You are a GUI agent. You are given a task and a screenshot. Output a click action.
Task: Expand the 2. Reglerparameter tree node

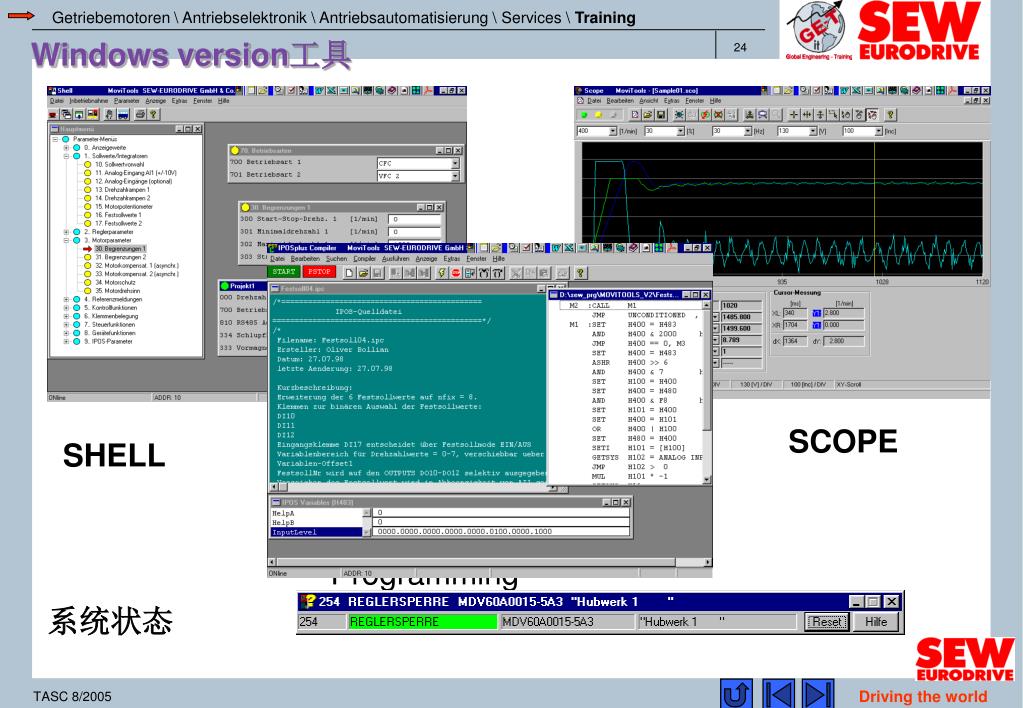pyautogui.click(x=66, y=232)
